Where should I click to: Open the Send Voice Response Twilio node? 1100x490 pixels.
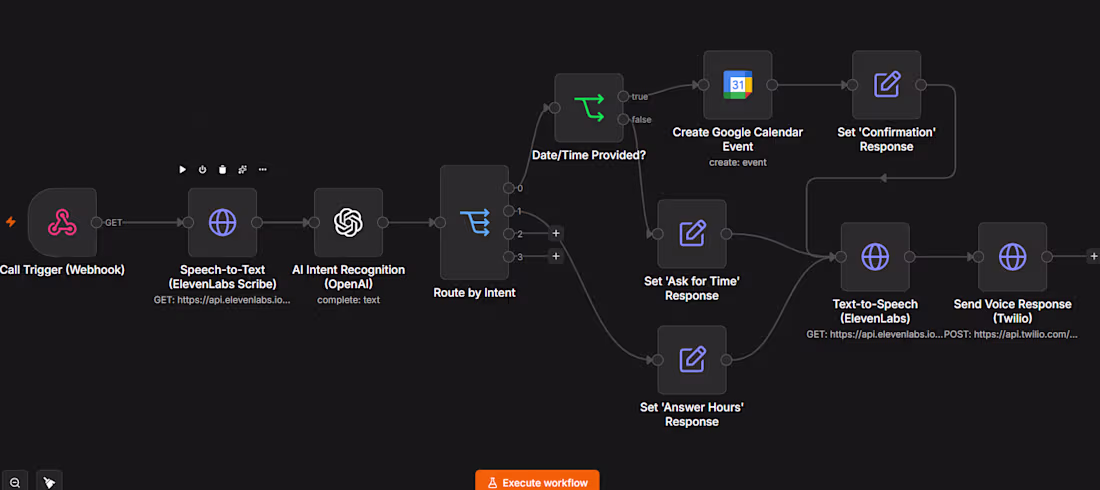pos(1012,256)
